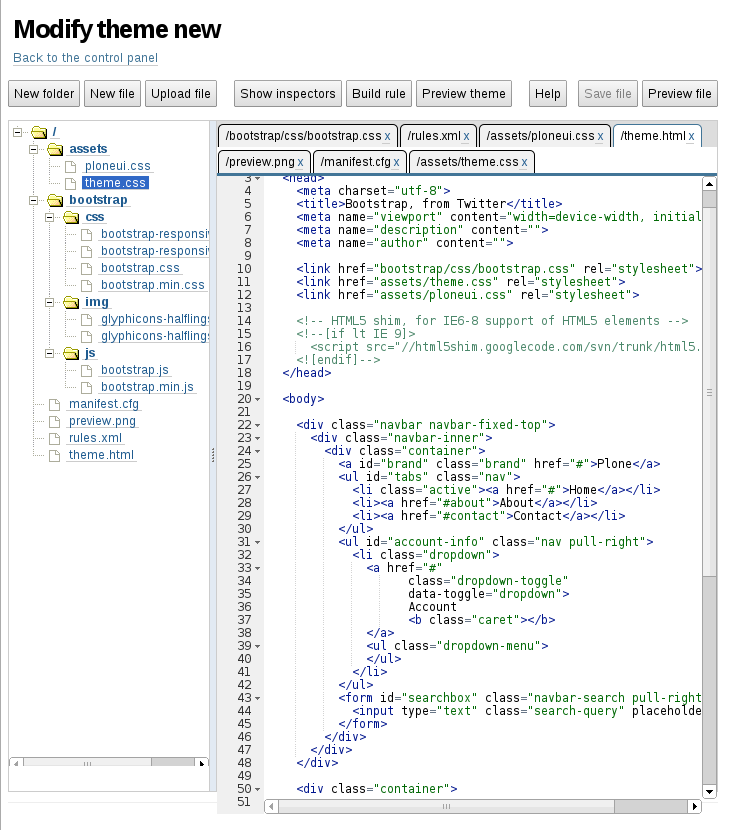Click the file icon beside theme.html
729x830 pixels.
tap(55, 456)
